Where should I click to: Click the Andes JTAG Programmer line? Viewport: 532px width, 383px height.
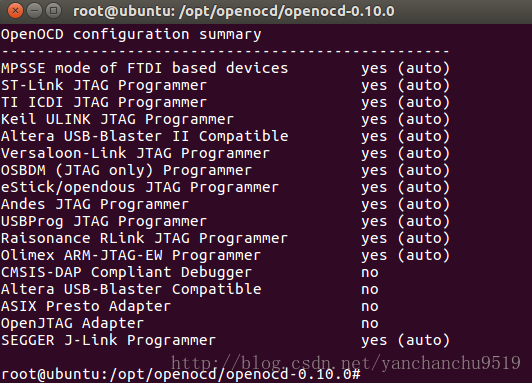[x=226, y=204]
